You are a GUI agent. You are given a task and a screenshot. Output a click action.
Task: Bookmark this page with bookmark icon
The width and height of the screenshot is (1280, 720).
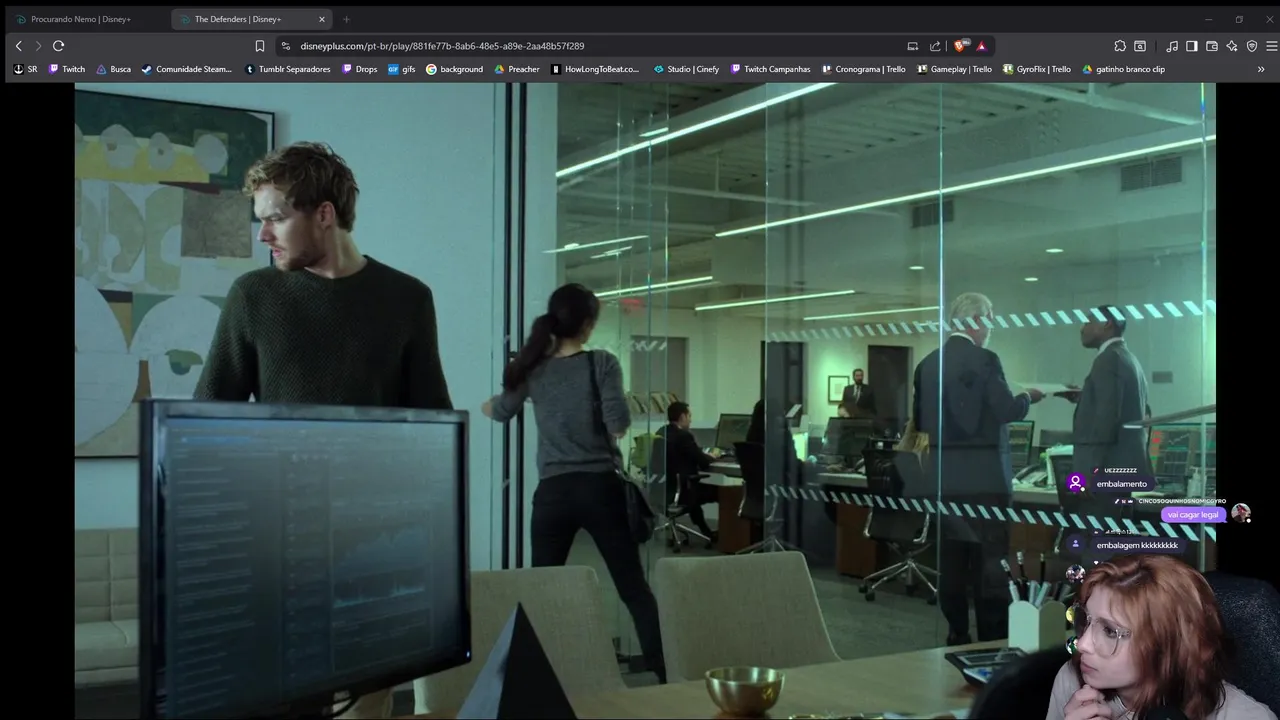260,46
